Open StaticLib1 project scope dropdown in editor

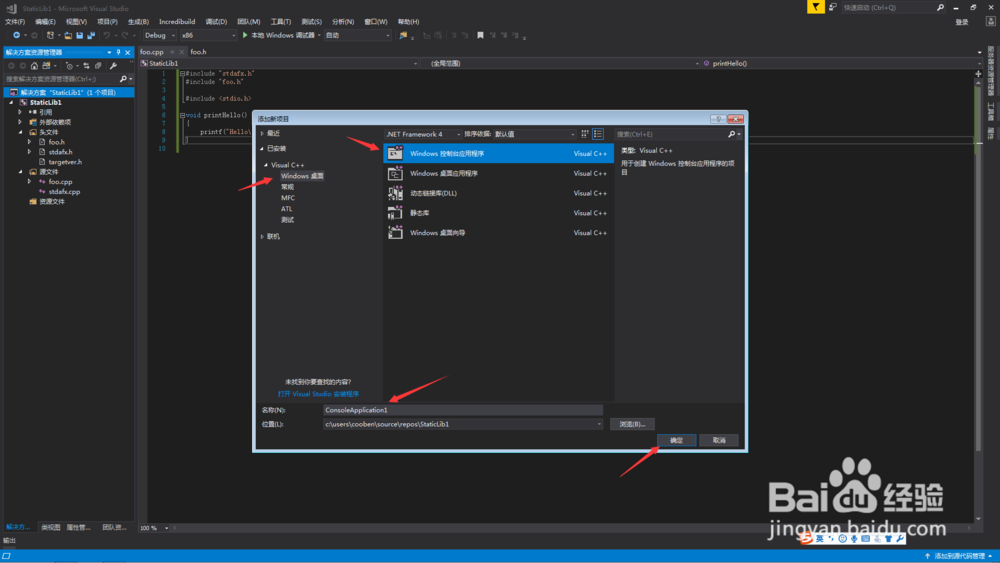tap(415, 64)
